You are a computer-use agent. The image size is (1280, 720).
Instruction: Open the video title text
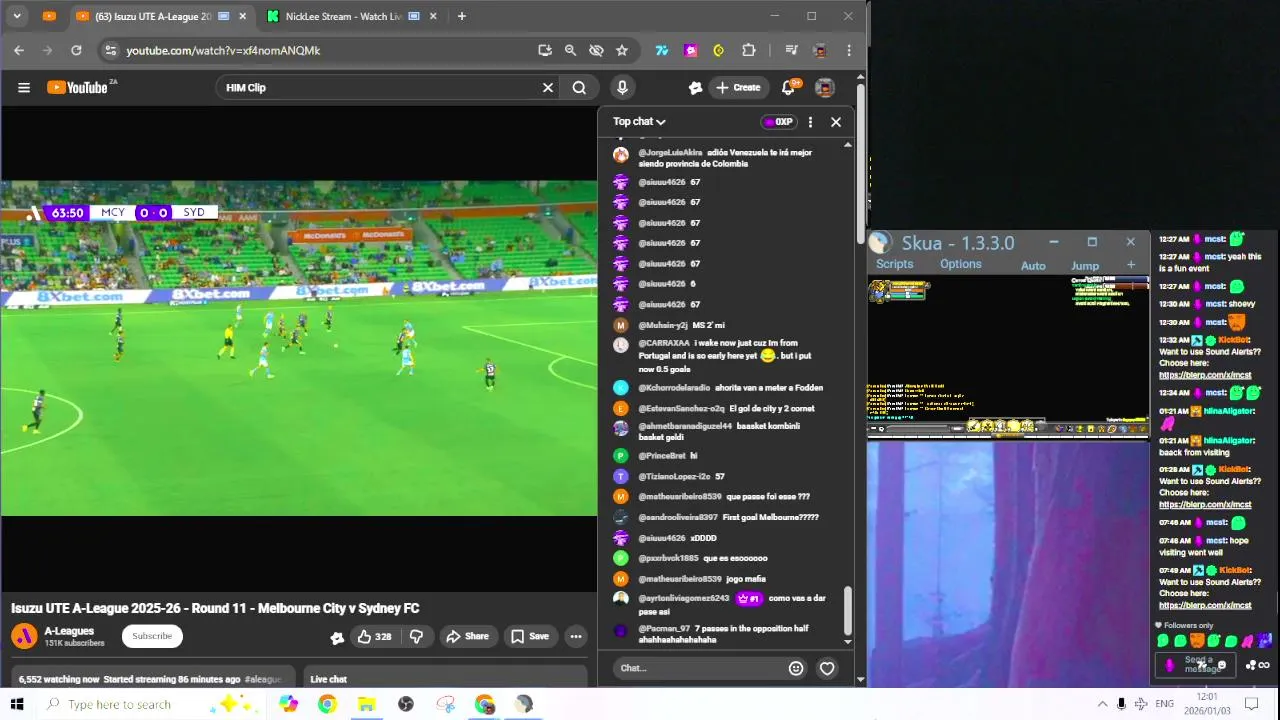(215, 608)
